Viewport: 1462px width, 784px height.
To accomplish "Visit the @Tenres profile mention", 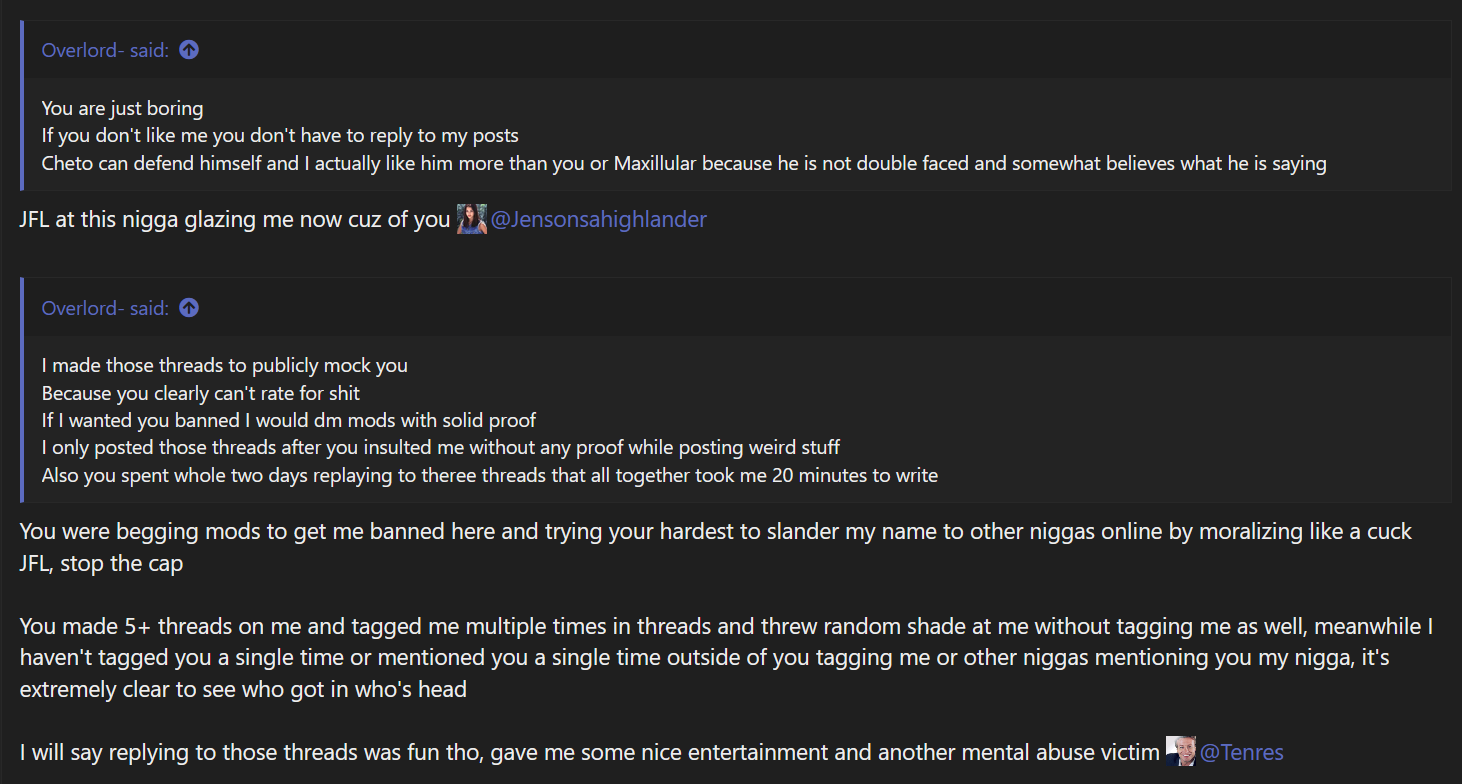I will click(1241, 752).
